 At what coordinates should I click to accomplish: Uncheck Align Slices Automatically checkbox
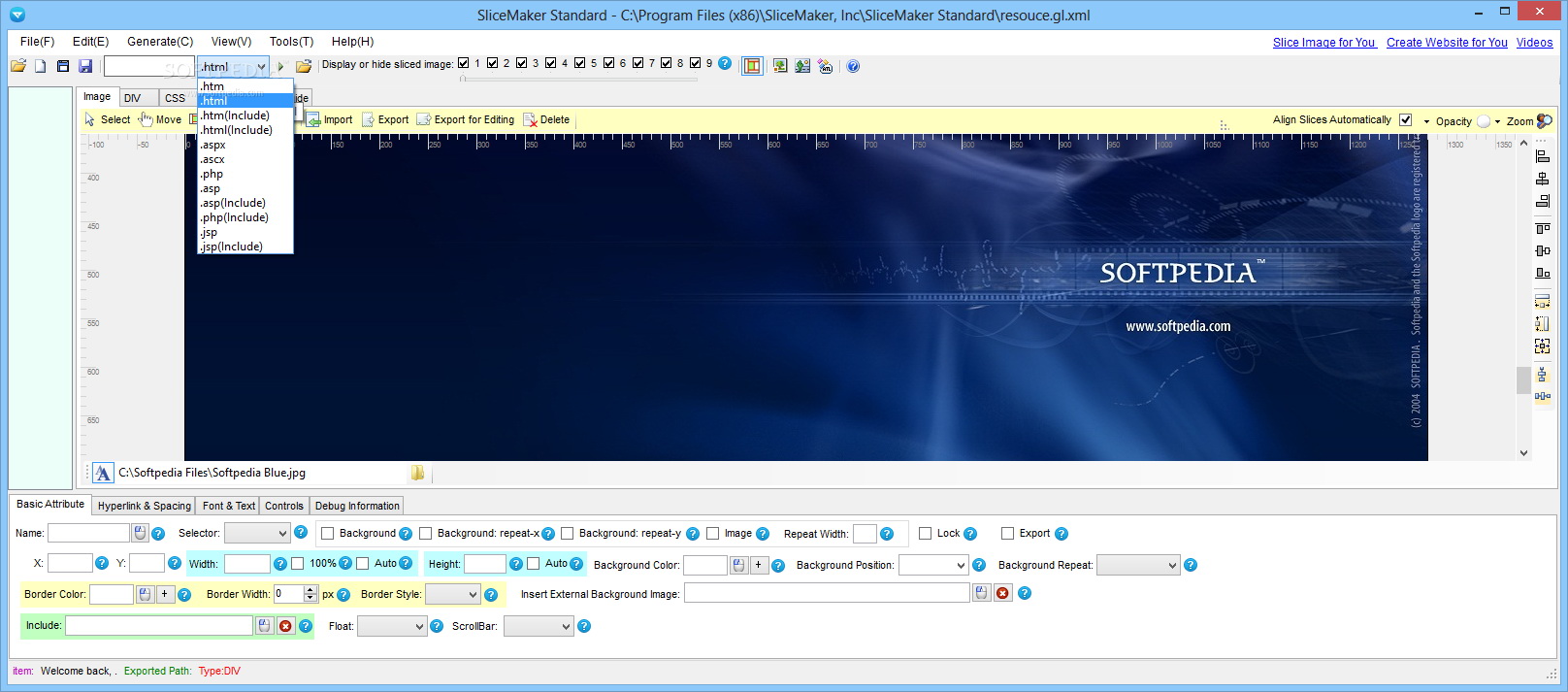point(1405,120)
